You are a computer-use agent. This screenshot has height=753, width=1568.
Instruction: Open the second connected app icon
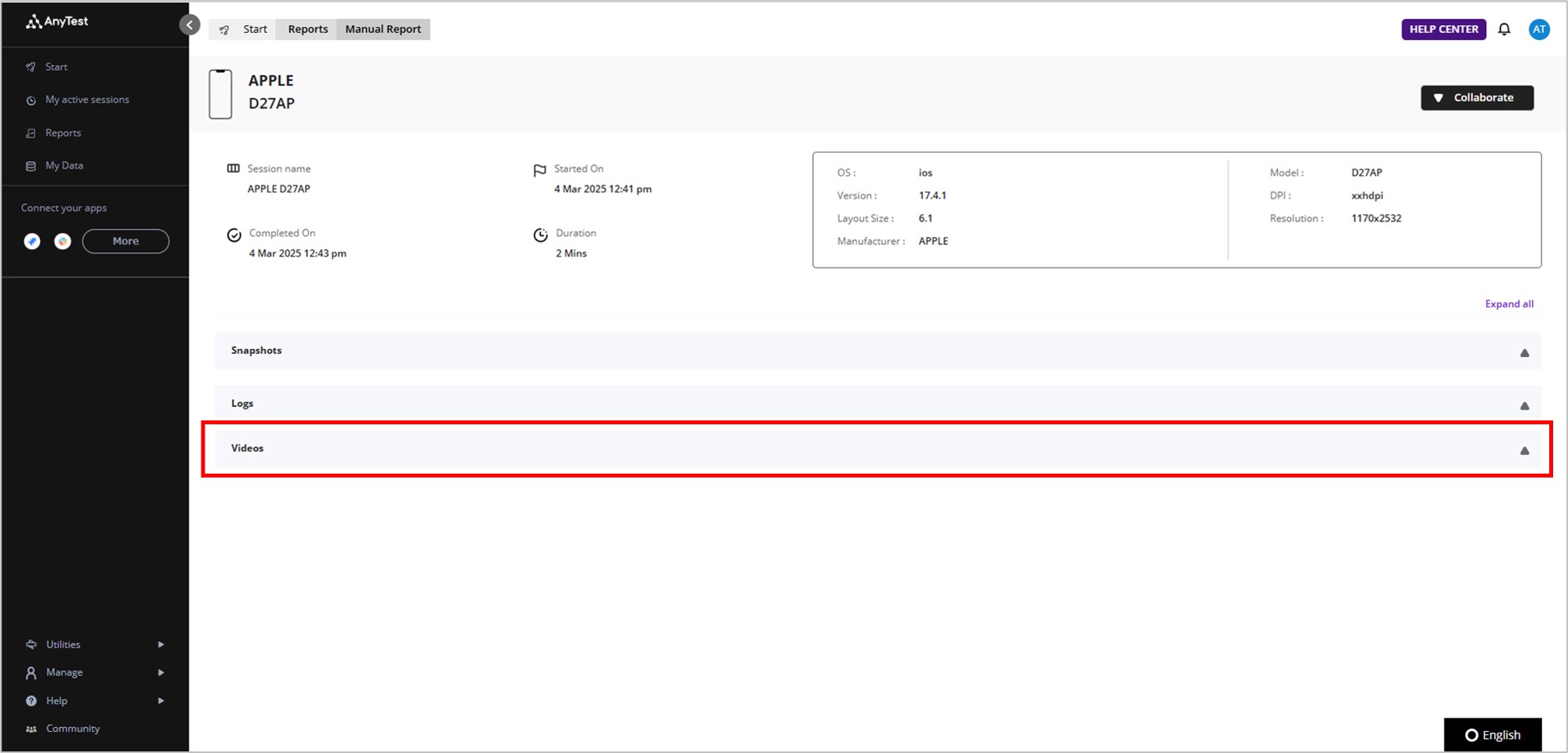click(x=63, y=242)
